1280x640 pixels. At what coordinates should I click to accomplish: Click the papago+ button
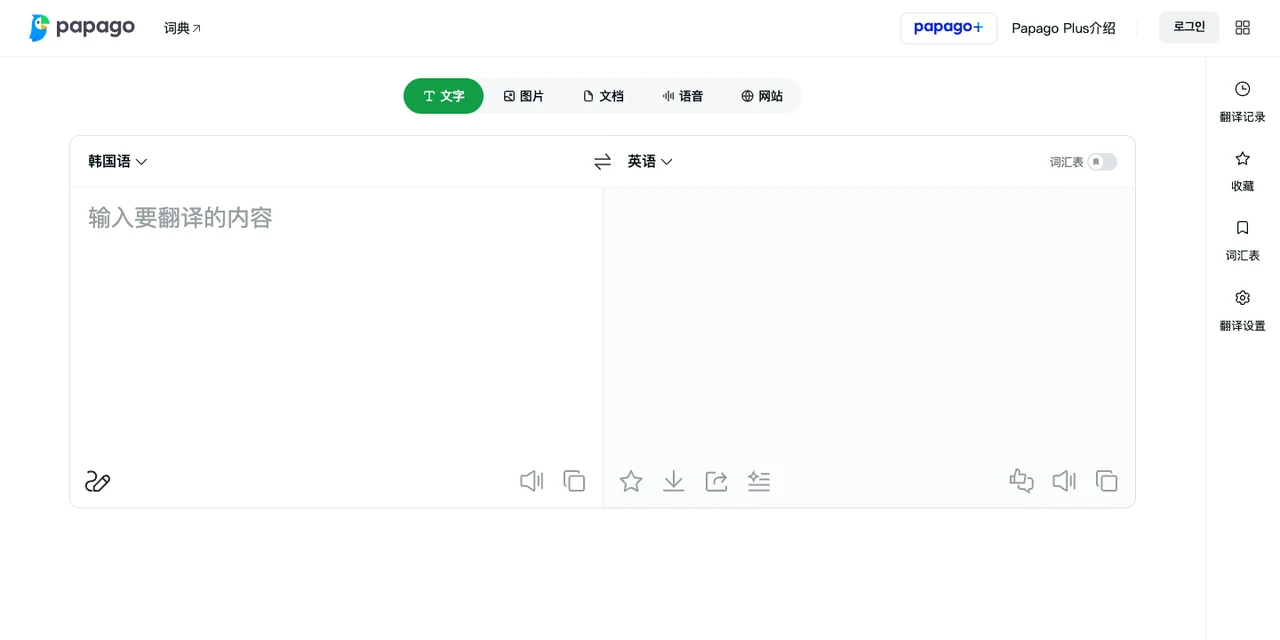tap(948, 28)
